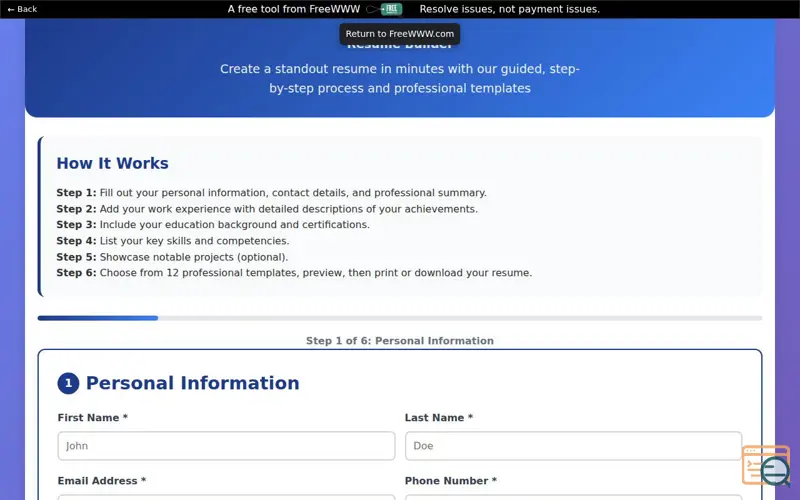Click the Back link in top bar

(22, 9)
